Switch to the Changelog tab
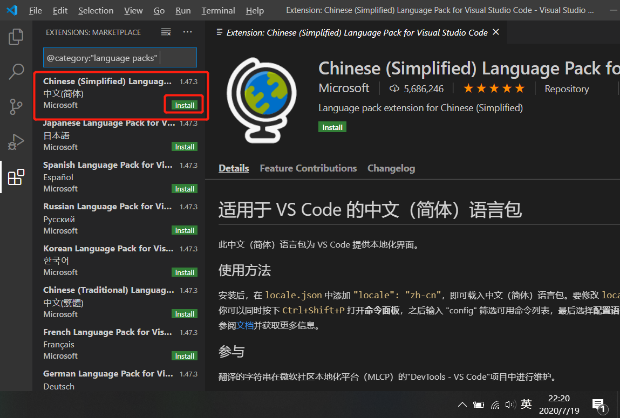This screenshot has height=419, width=620. pos(391,168)
